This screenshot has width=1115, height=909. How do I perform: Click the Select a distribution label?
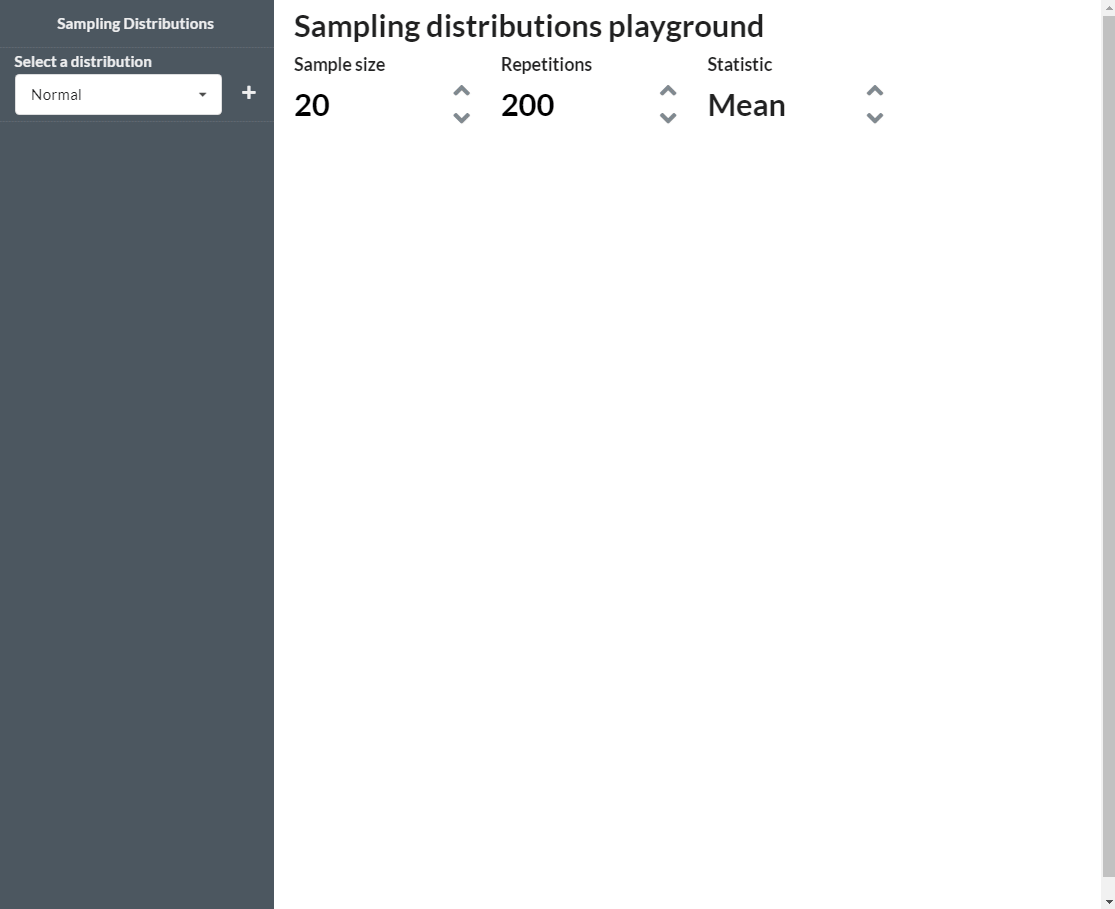[x=83, y=62]
